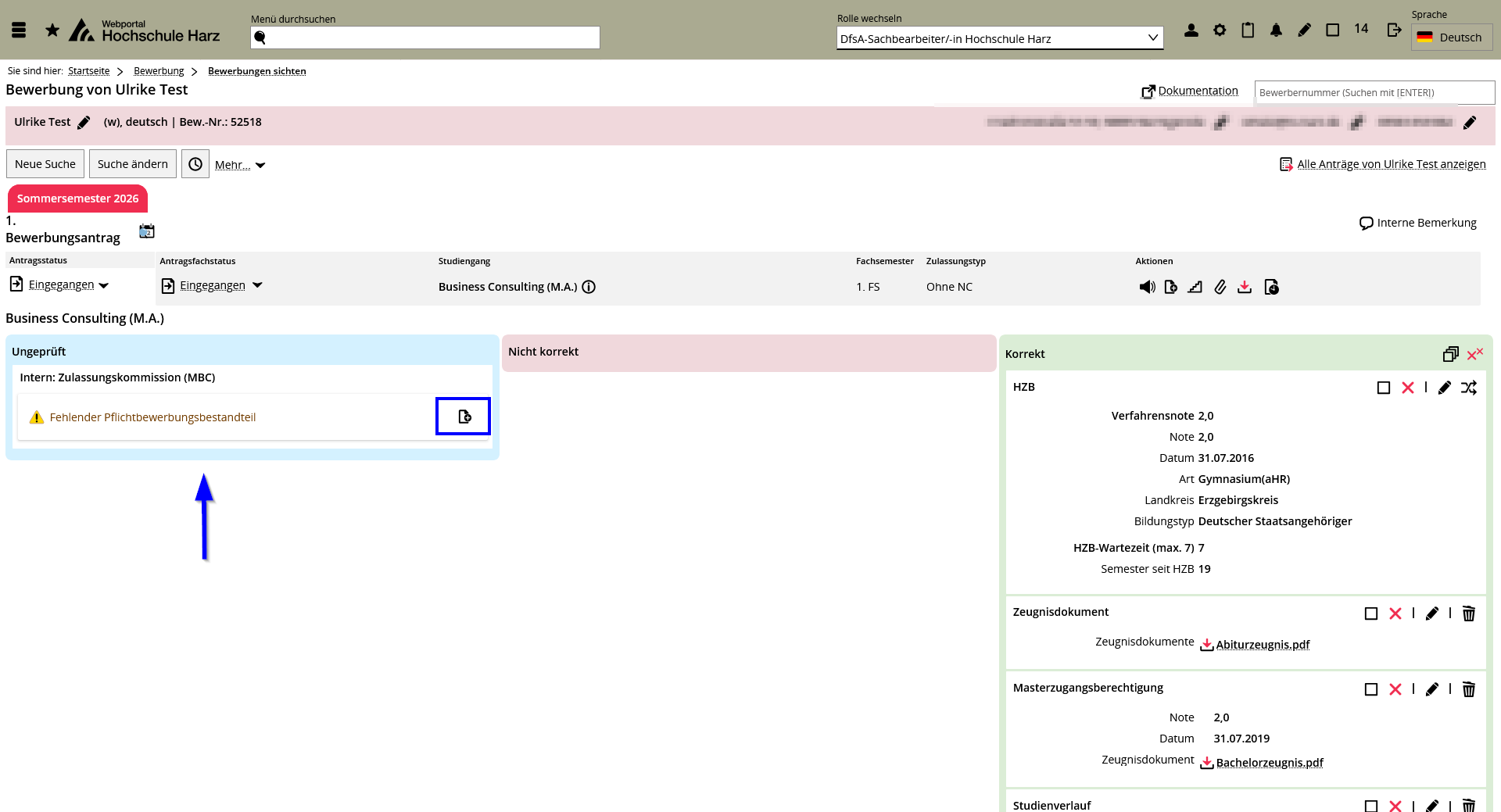Screen dimensions: 1501x812
Task: Click the paperclip attachment icon in Aktionen
Action: pos(1220,287)
